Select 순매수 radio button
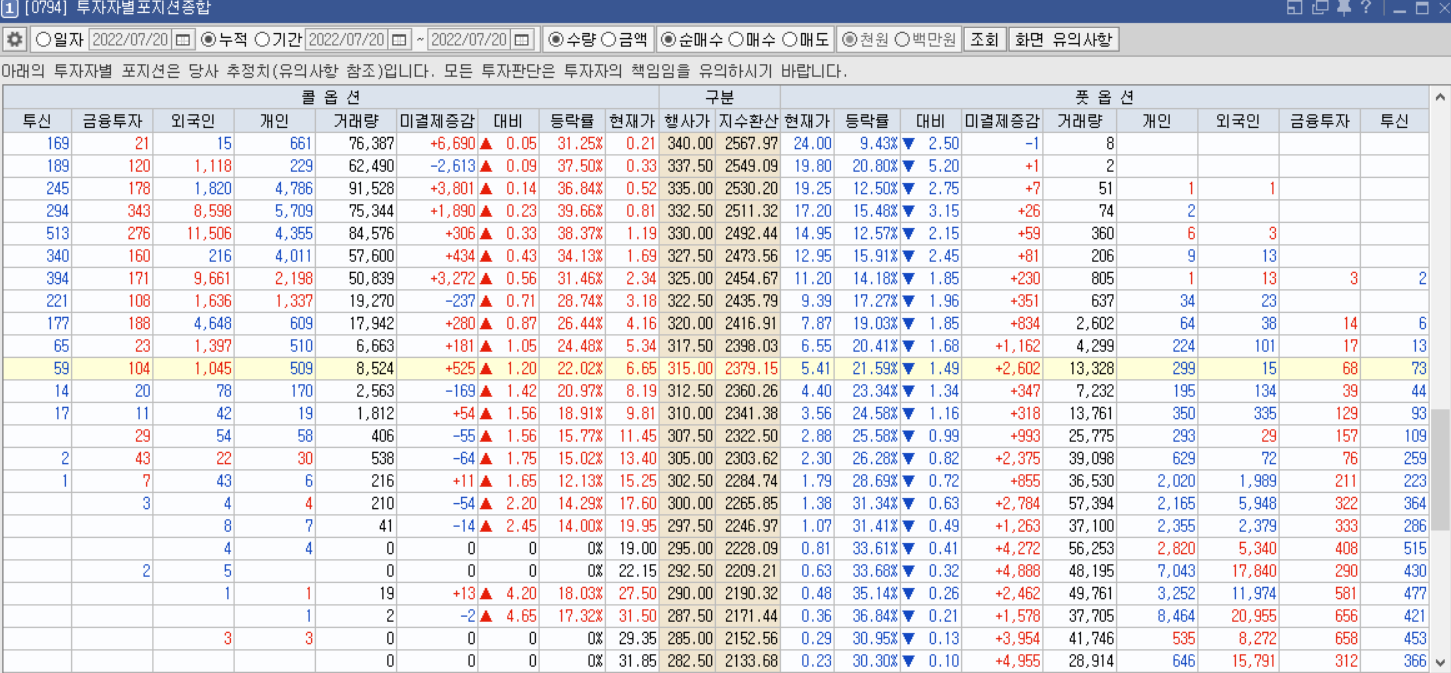The width and height of the screenshot is (1451, 673). click(693, 40)
